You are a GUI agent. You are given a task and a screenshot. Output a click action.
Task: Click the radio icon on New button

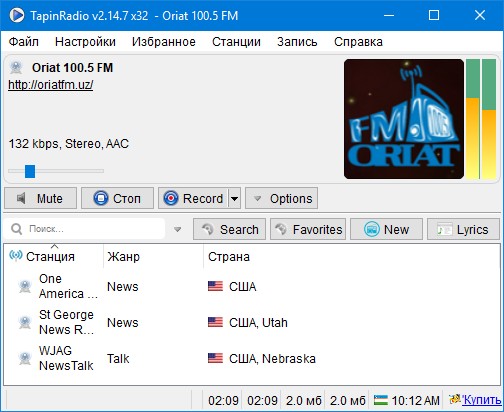coord(371,229)
